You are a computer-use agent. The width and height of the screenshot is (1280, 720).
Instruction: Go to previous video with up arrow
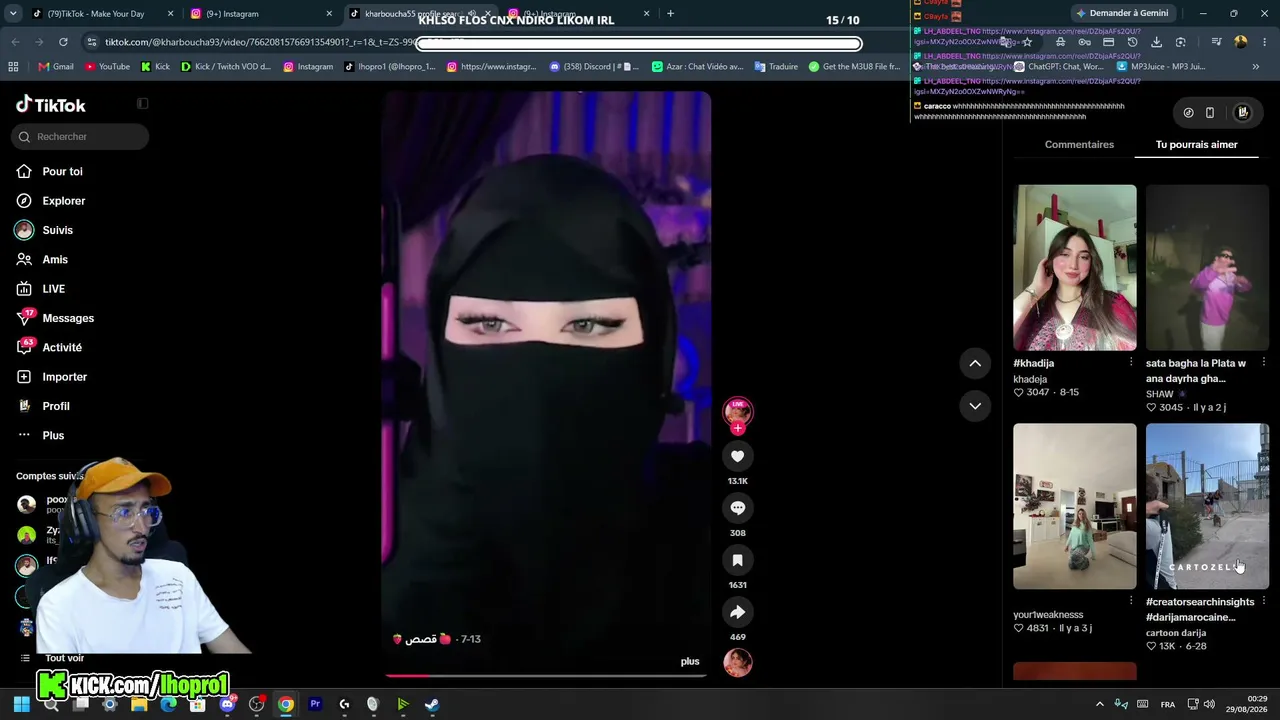[x=975, y=363]
